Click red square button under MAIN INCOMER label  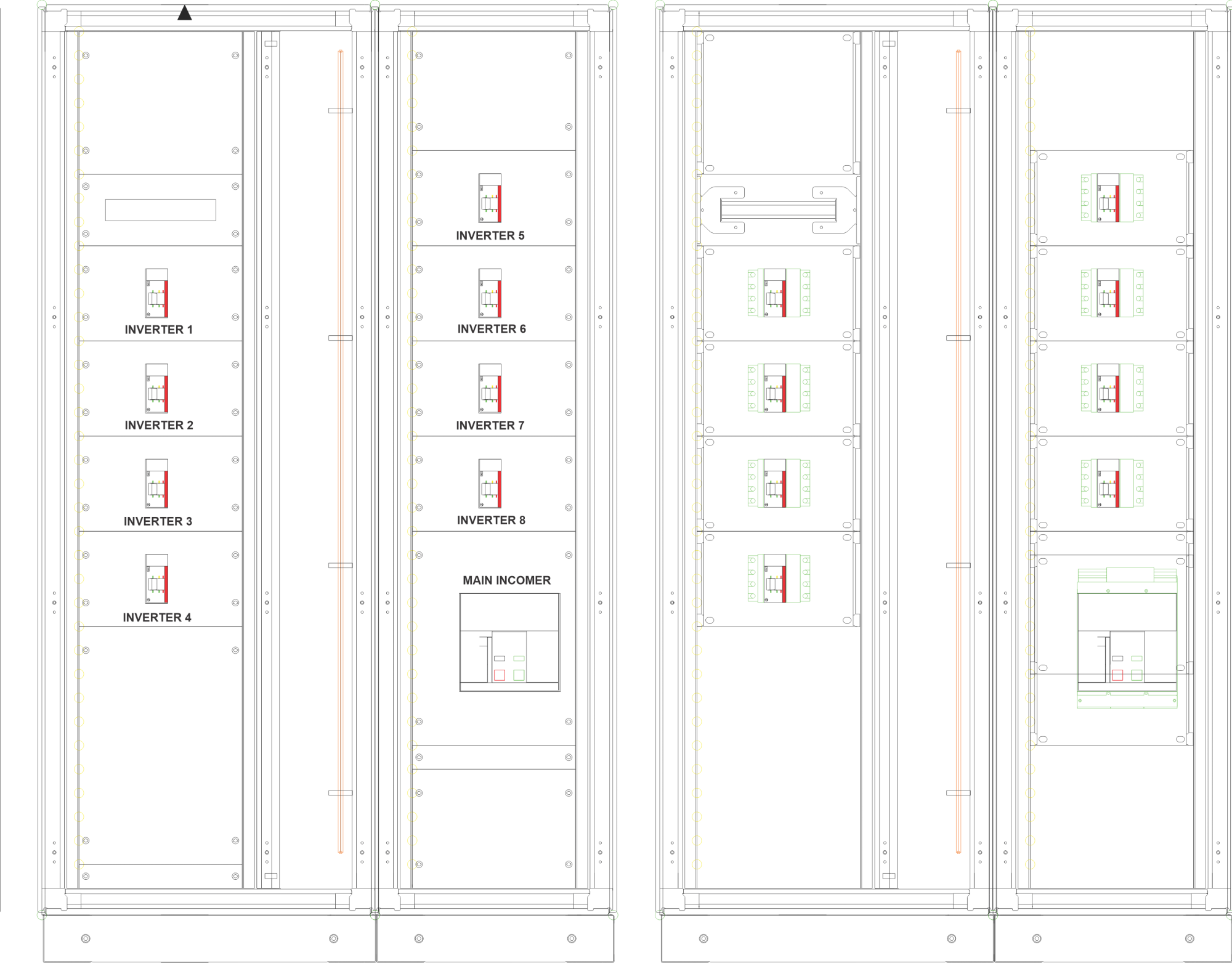pos(500,675)
